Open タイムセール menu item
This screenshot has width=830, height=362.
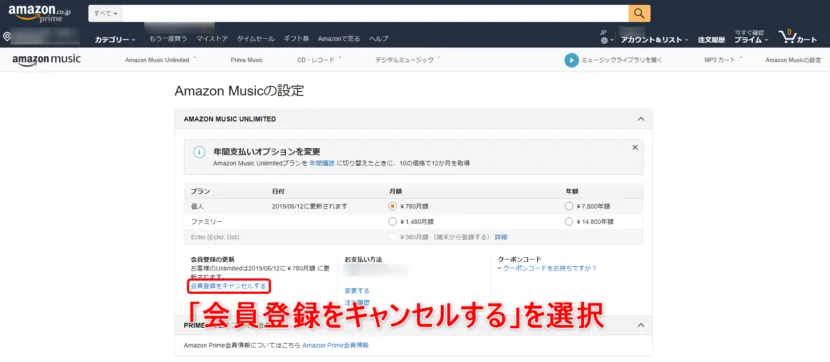pos(256,39)
